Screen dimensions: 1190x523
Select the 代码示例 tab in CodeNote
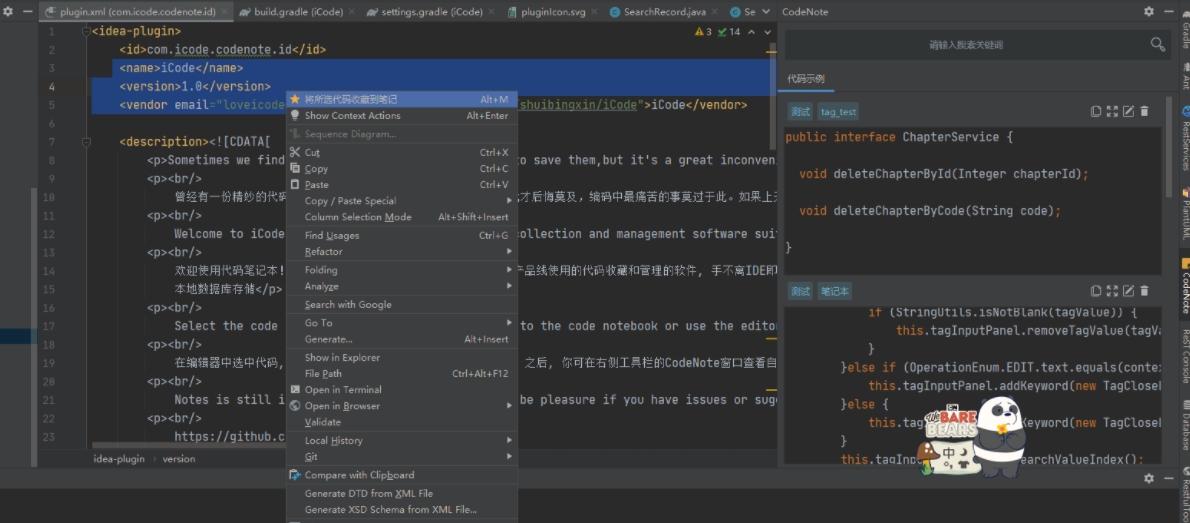[x=806, y=79]
